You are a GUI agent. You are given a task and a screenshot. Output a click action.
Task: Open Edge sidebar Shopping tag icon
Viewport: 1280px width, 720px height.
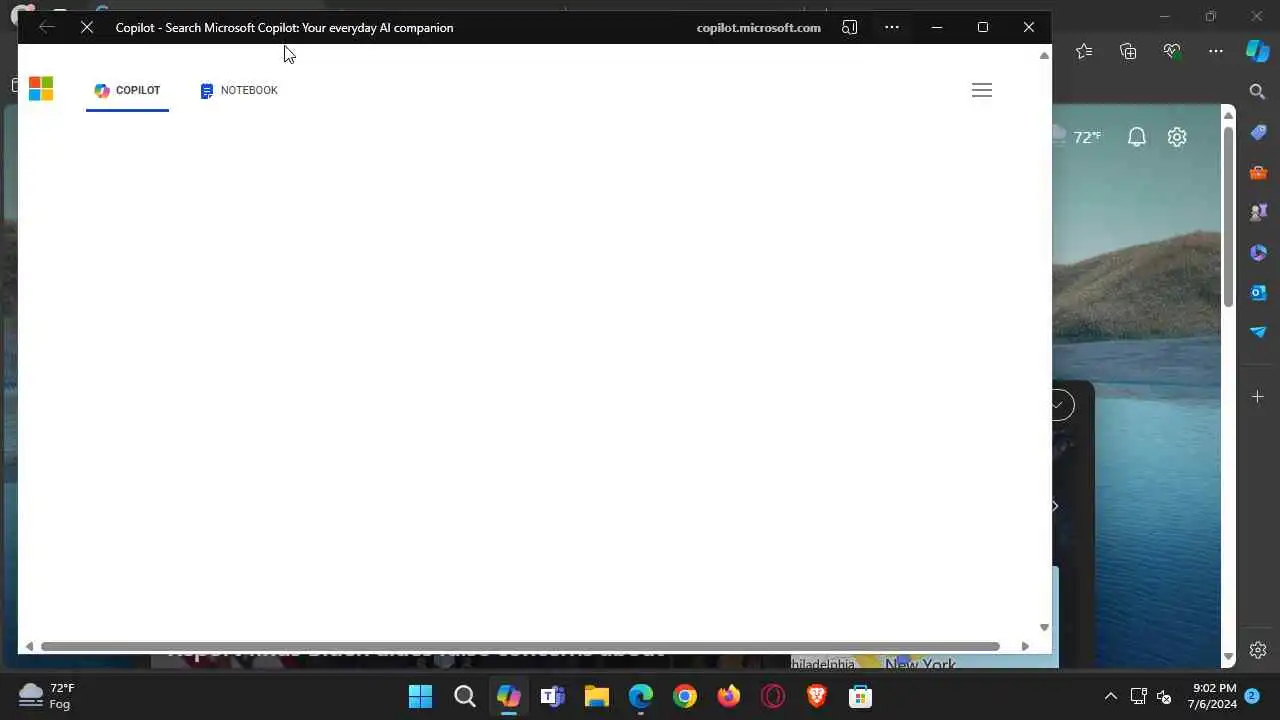[1258, 132]
